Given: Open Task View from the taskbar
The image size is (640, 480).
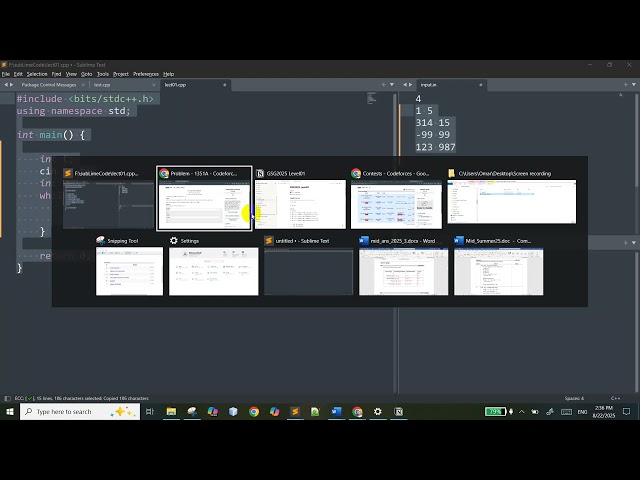Looking at the screenshot, I should coord(150,412).
